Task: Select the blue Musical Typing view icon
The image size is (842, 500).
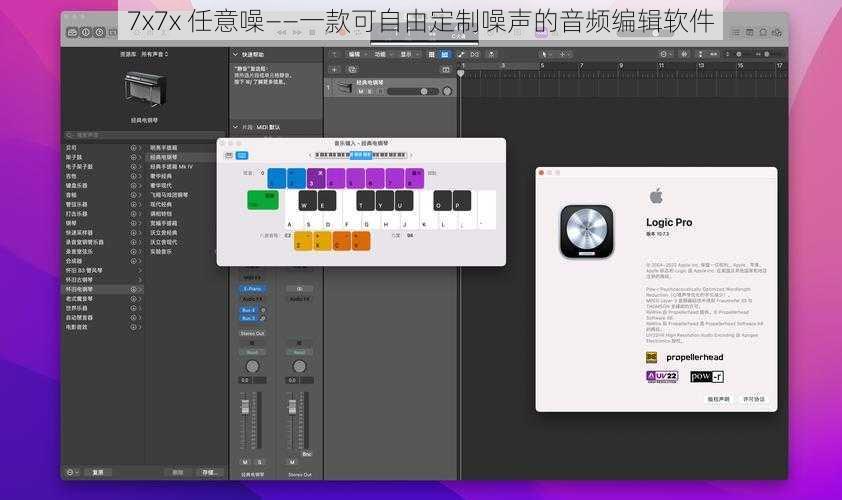Action: click(x=242, y=155)
